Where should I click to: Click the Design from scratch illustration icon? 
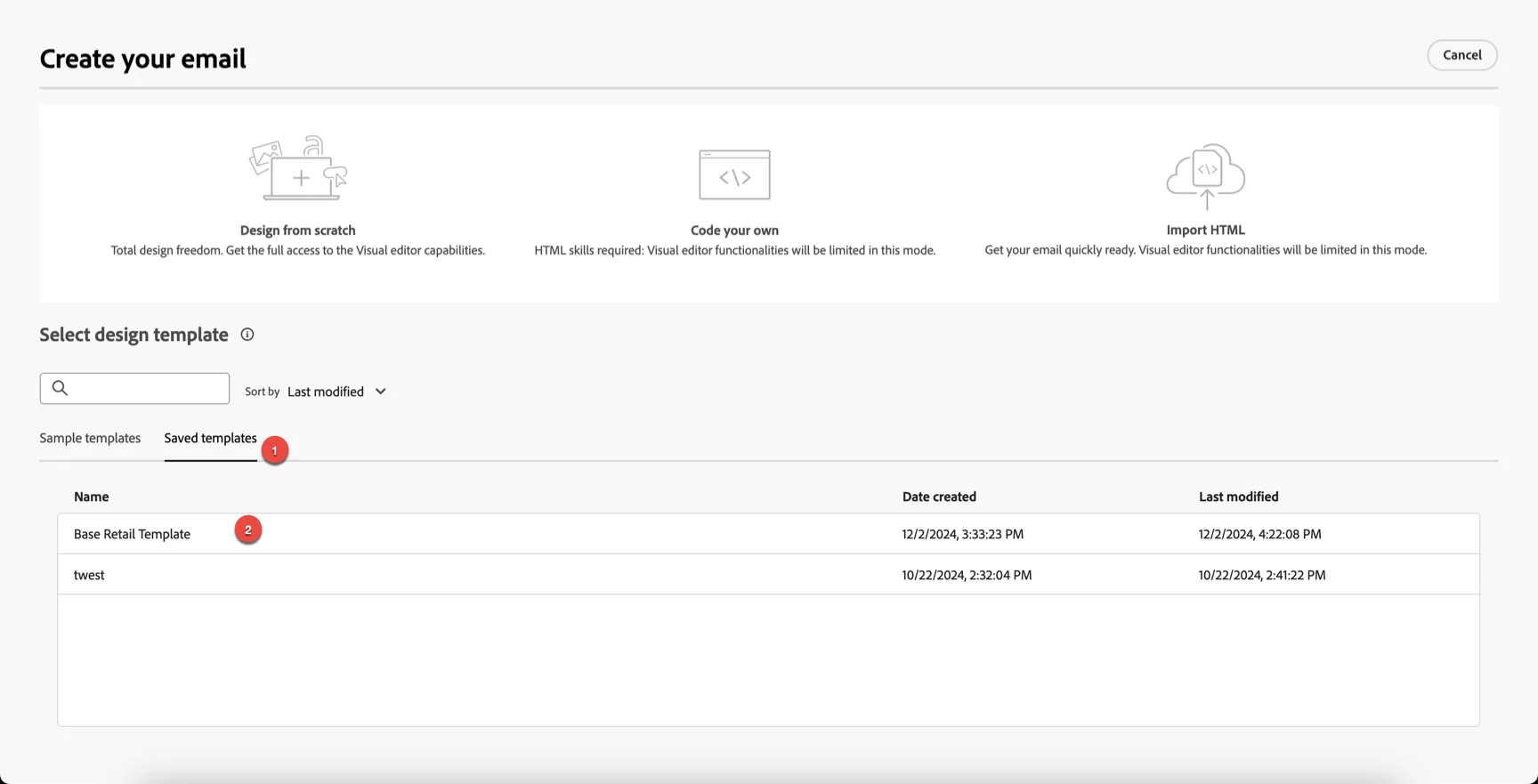298,168
